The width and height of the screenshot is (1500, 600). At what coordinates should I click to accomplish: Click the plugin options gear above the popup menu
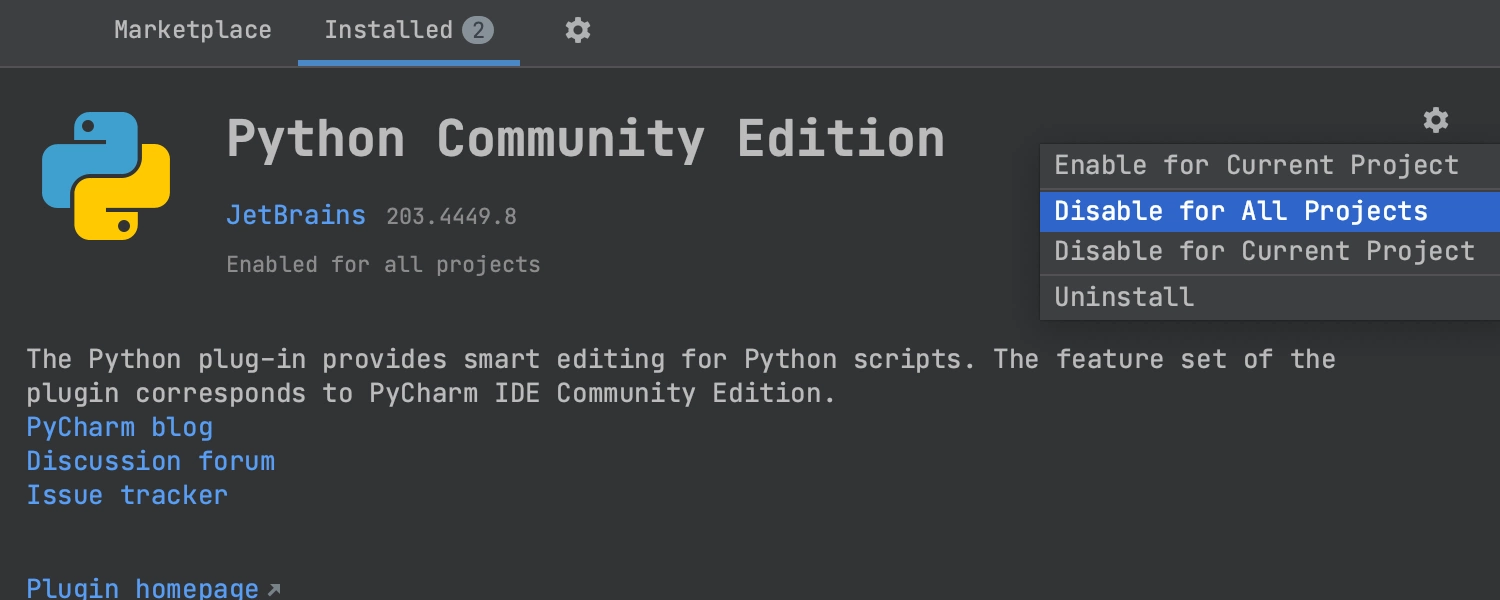(1436, 120)
